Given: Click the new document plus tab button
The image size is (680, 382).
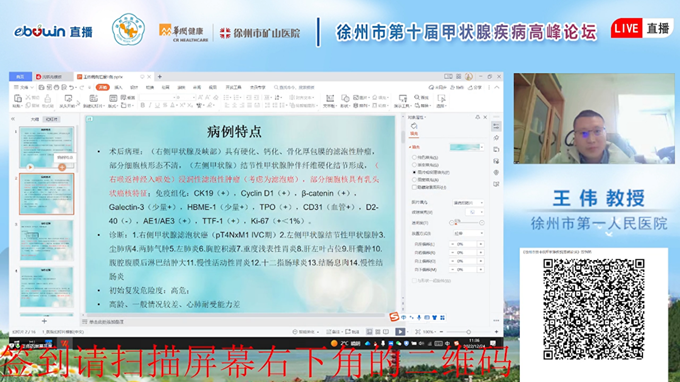Looking at the screenshot, I should coord(160,77).
